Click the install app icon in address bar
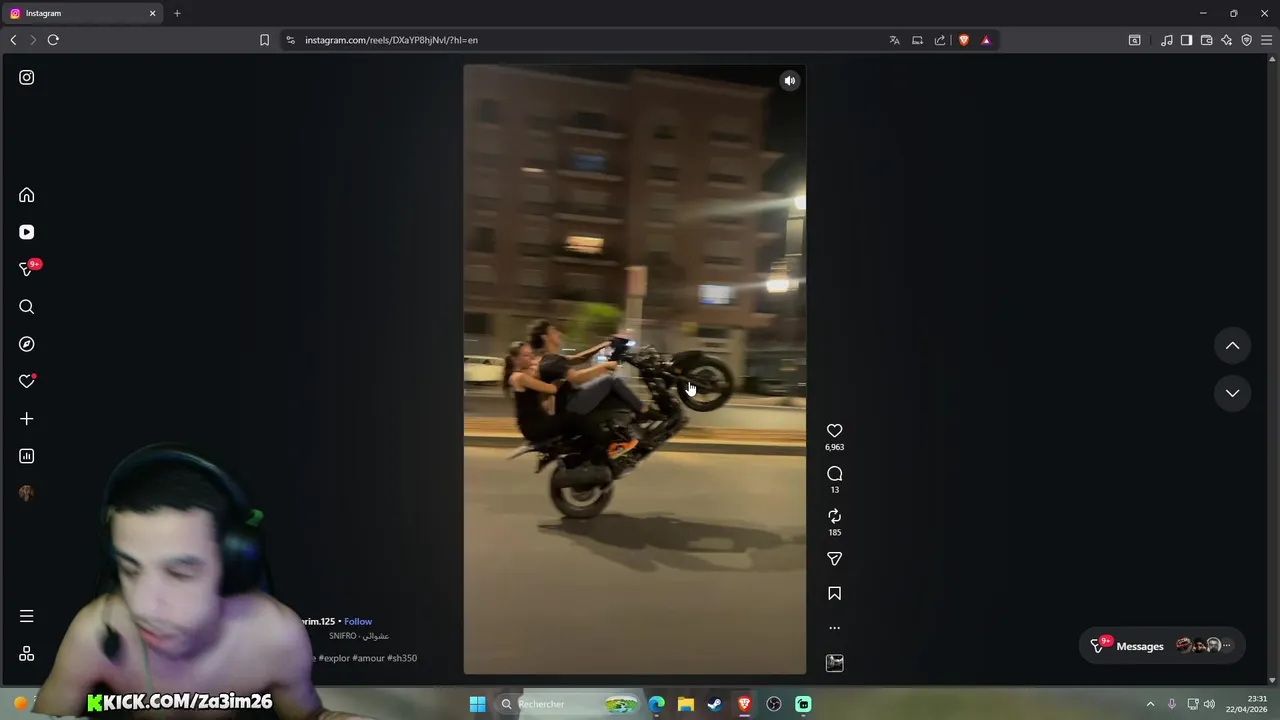The image size is (1280, 720). point(917,40)
